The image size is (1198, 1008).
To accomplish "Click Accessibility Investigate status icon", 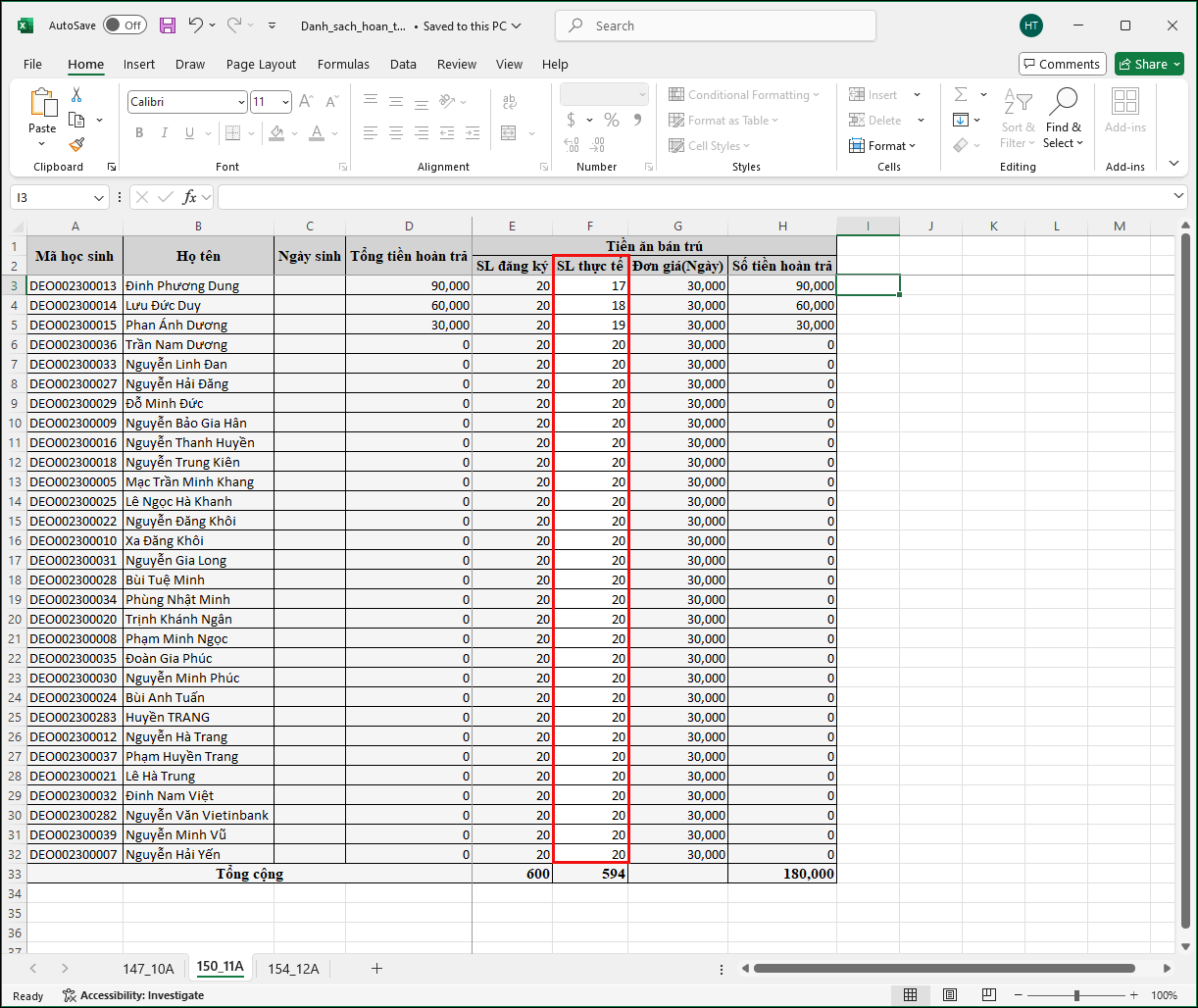I will [69, 995].
